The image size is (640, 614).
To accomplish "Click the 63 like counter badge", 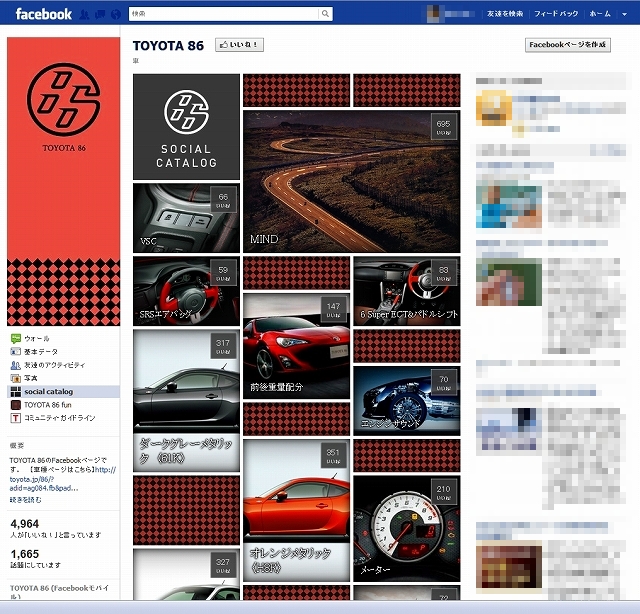I will (444, 273).
